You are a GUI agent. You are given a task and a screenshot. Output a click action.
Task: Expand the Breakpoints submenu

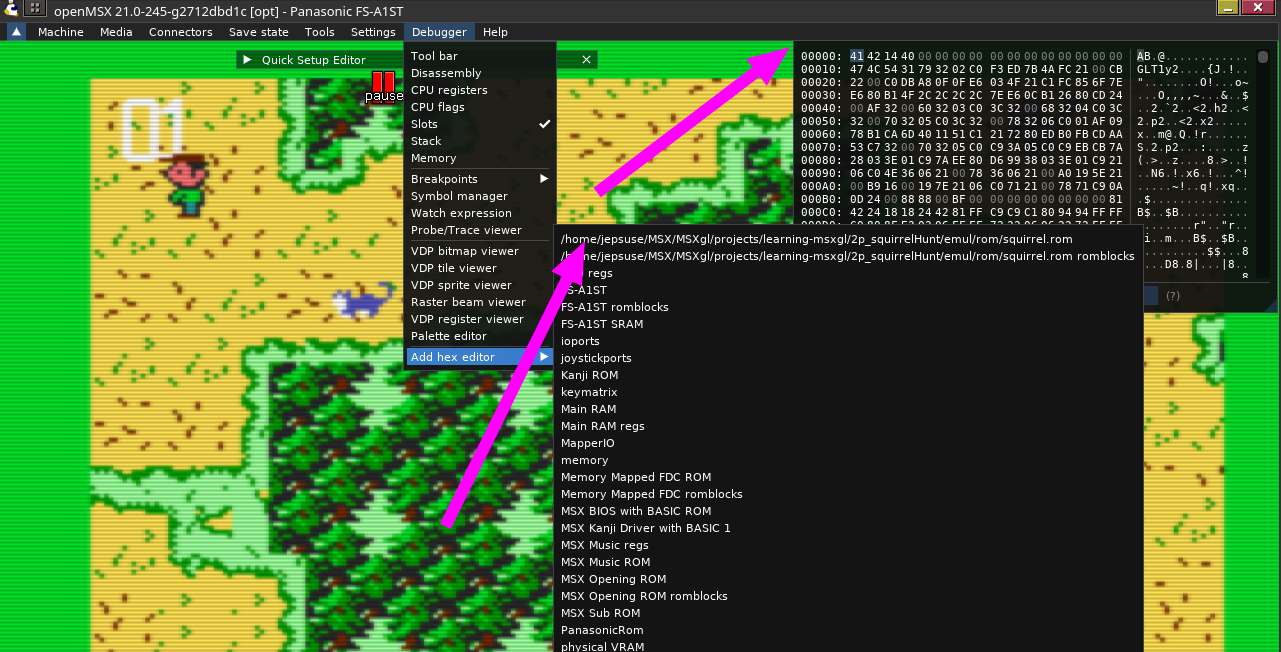480,179
